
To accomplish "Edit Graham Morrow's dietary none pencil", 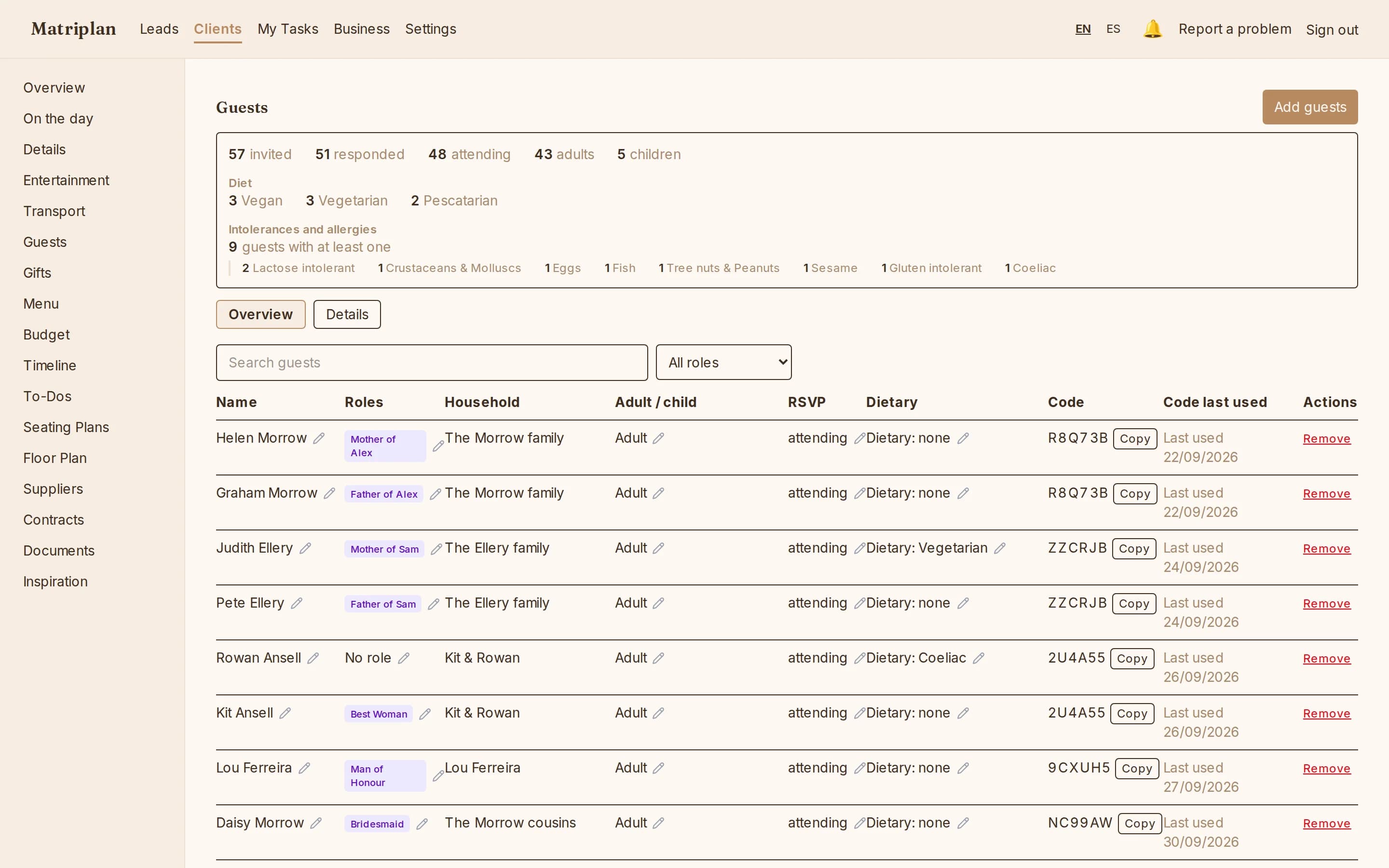I will (x=963, y=493).
